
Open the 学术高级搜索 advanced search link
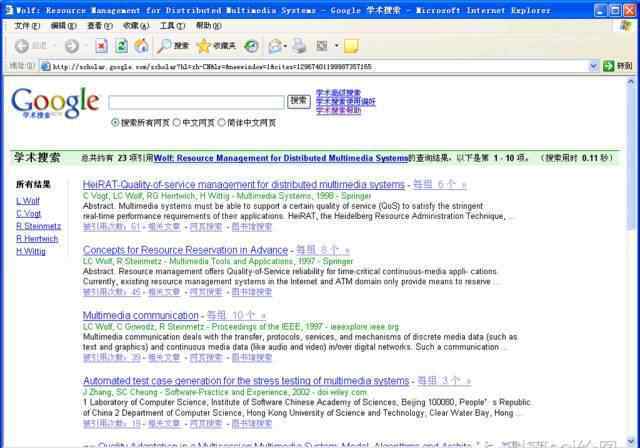point(338,93)
